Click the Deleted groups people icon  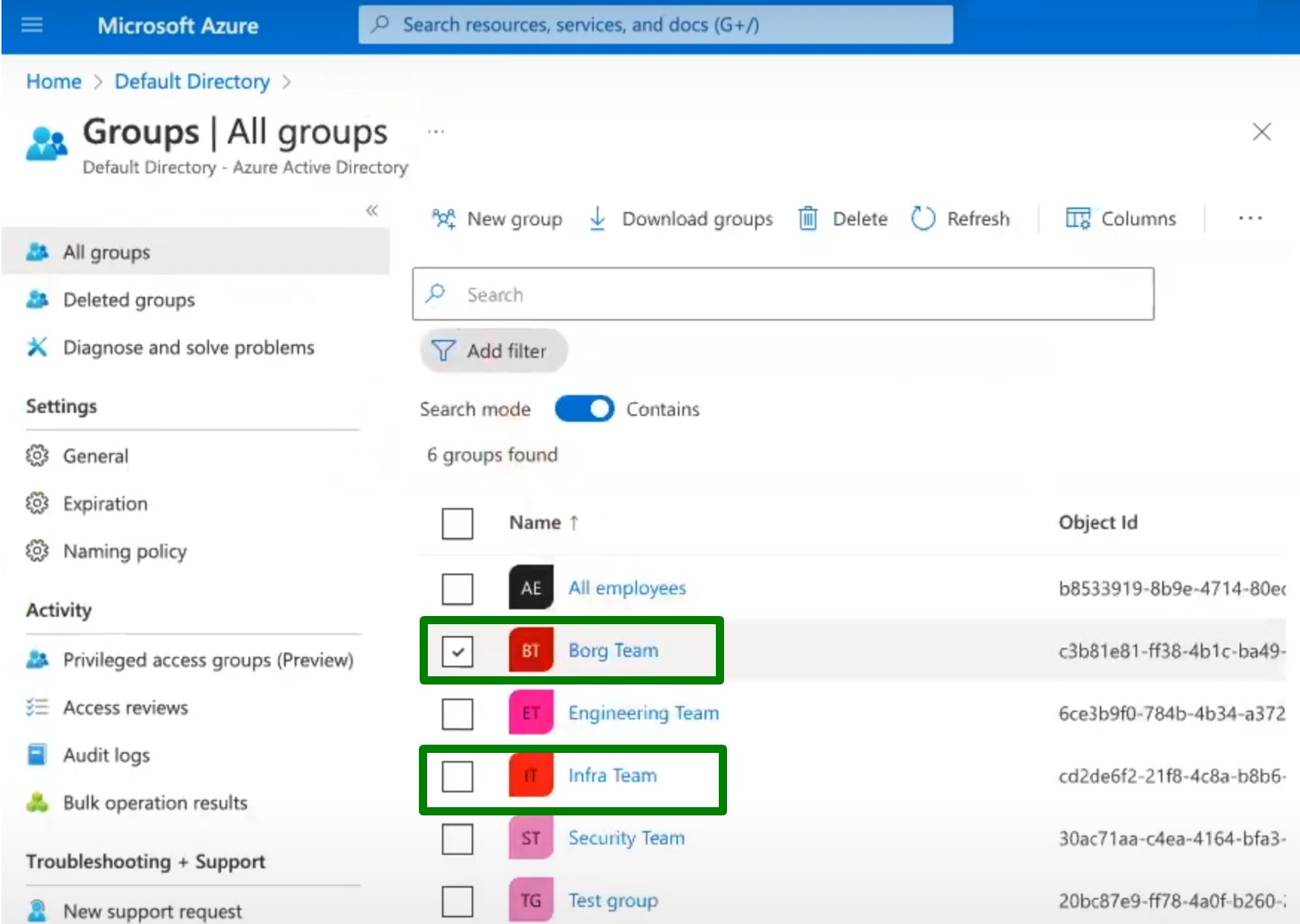(x=36, y=299)
